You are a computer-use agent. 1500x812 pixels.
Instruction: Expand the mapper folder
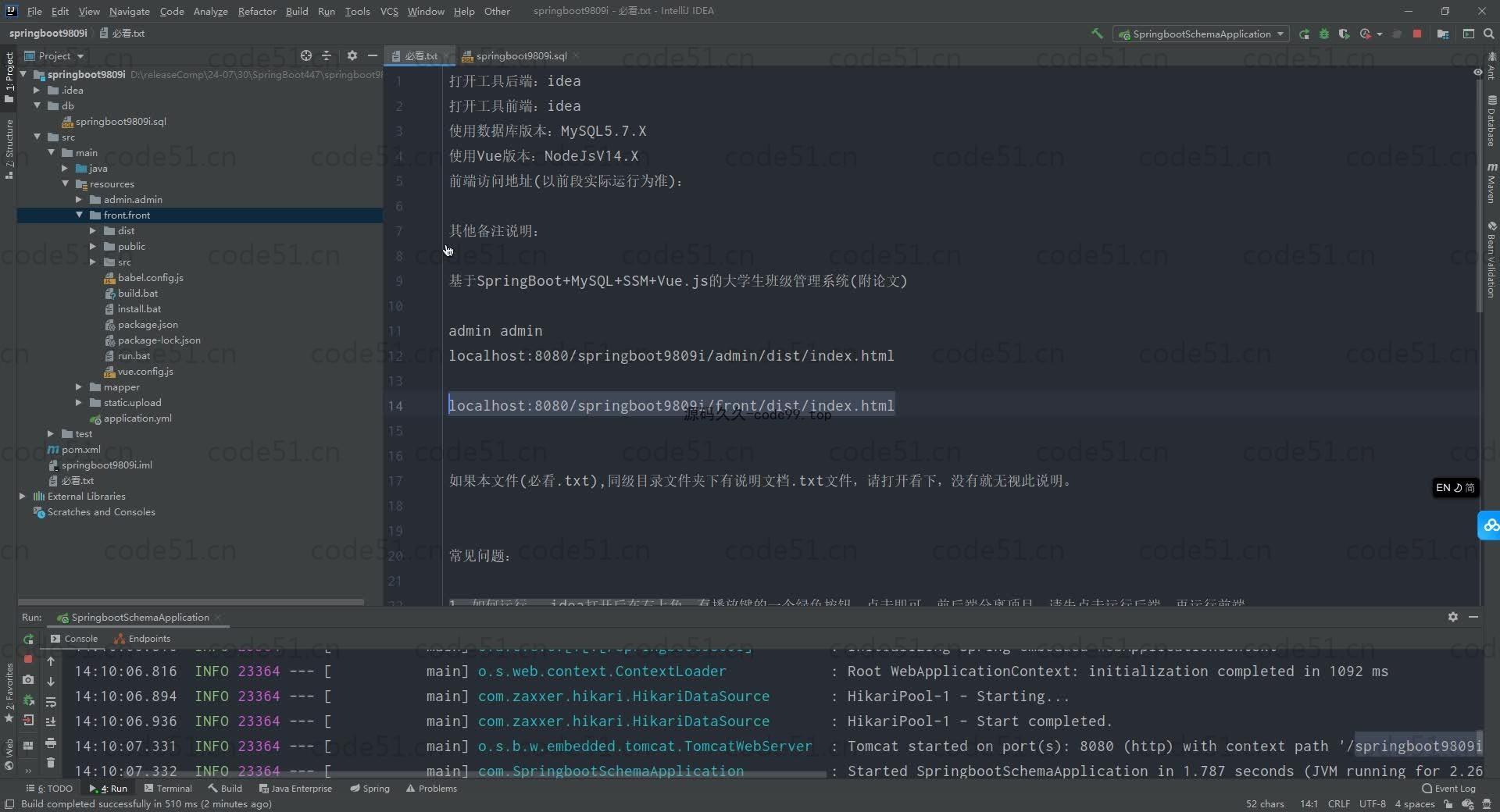79,386
